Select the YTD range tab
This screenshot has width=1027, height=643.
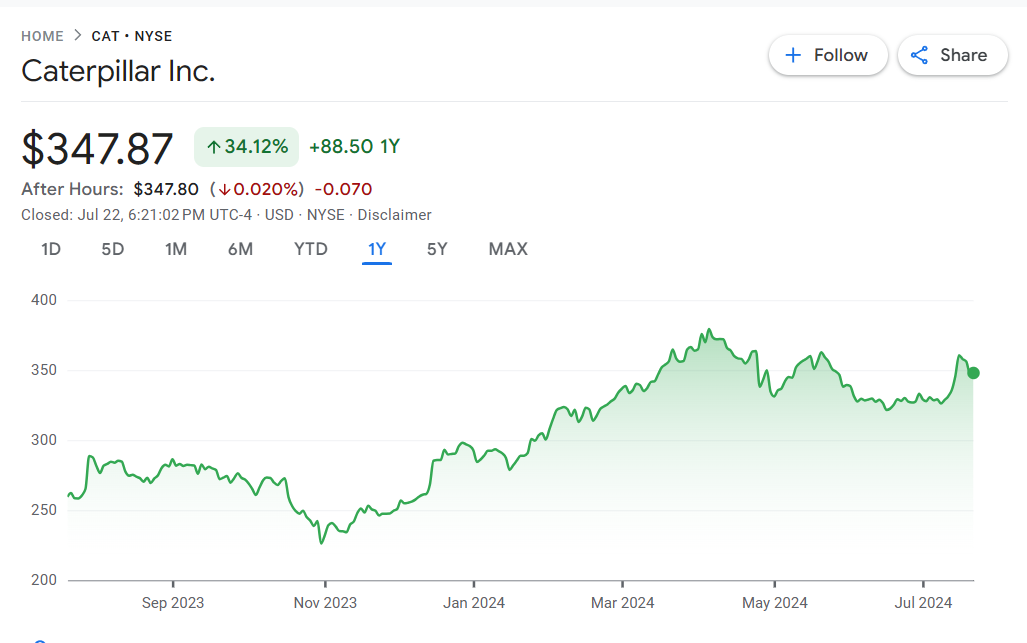310,249
